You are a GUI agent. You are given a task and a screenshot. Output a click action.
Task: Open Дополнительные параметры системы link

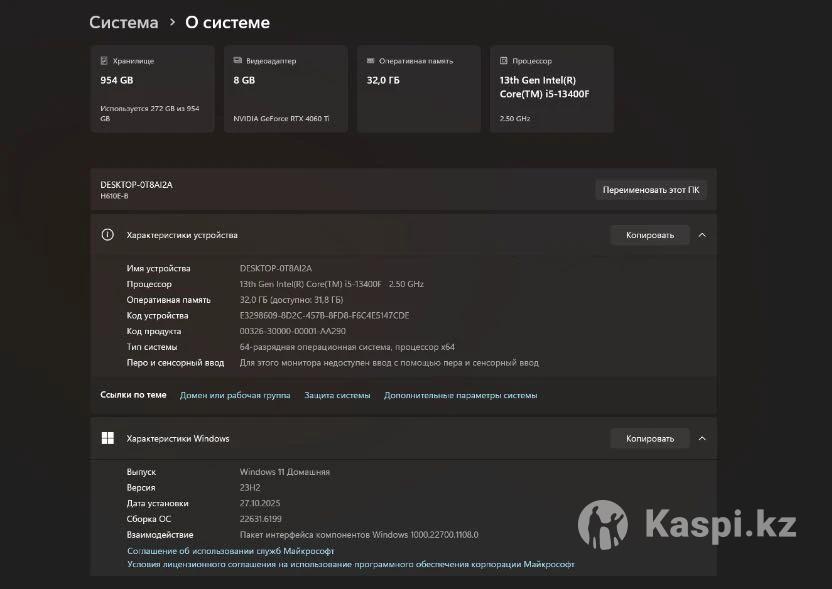(x=460, y=395)
